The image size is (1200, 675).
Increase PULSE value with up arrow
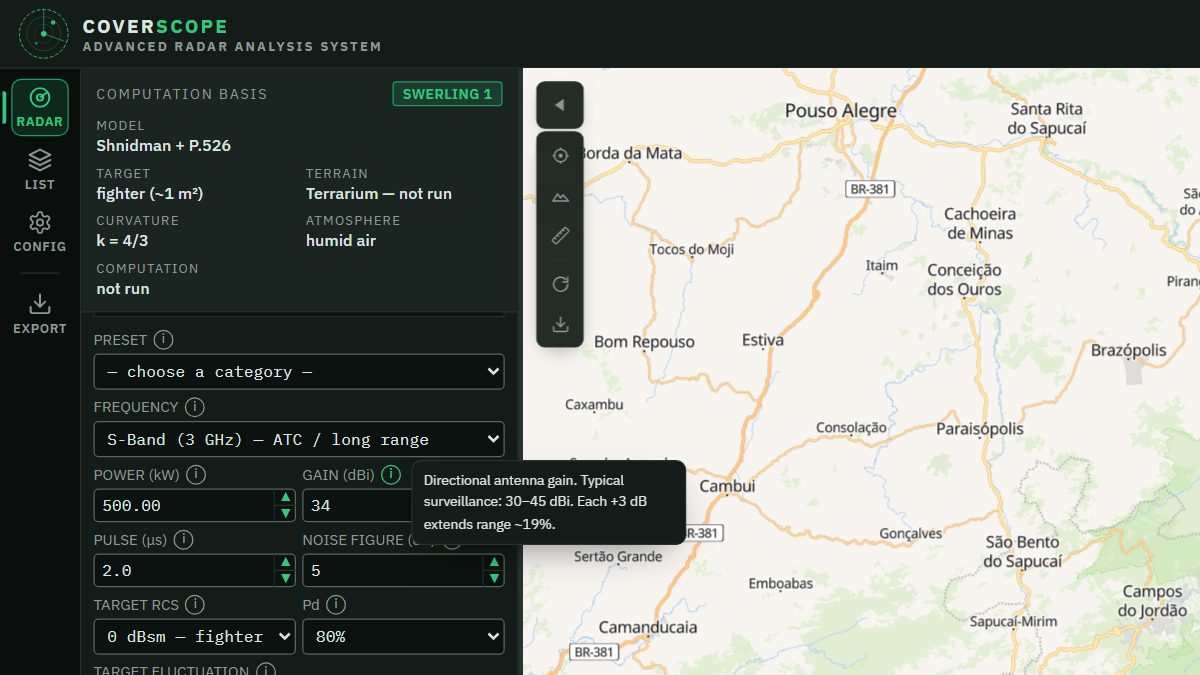286,563
